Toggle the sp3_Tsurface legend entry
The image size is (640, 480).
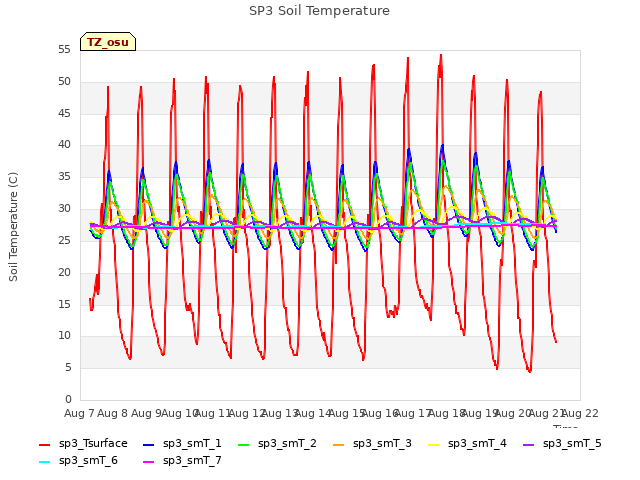click(83, 444)
